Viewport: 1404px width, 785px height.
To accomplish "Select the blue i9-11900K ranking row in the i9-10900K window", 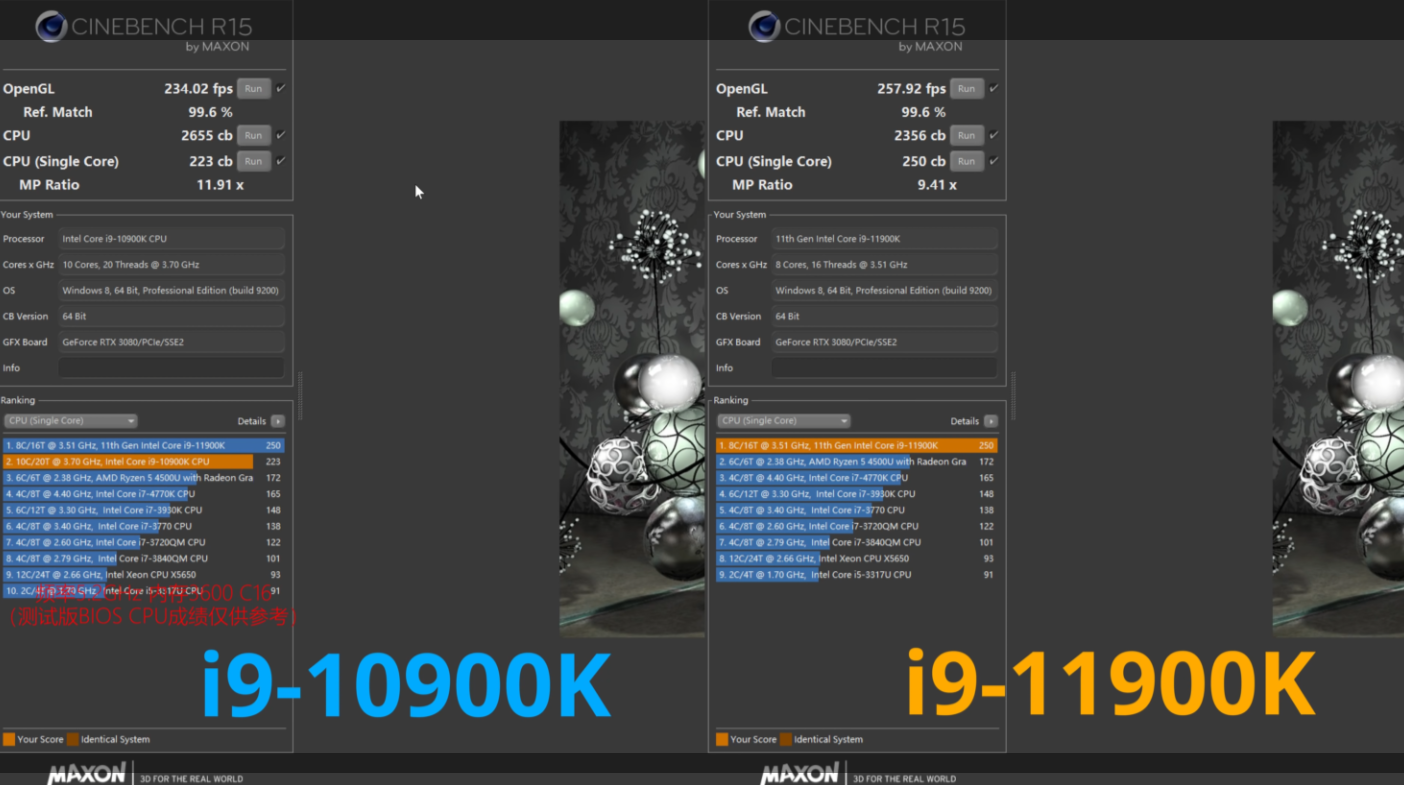I will [x=144, y=446].
